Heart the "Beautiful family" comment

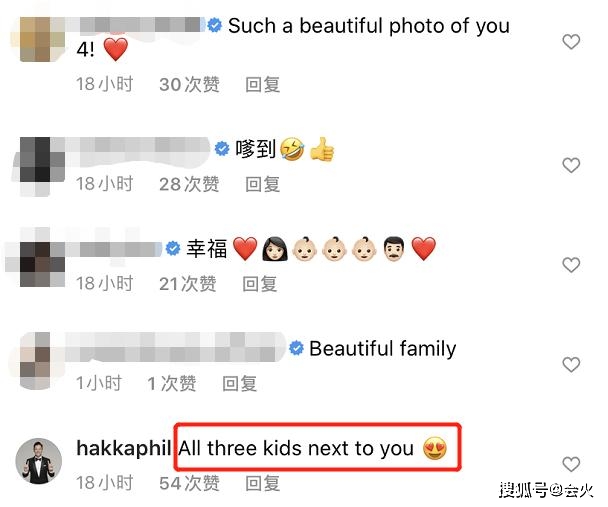(571, 365)
